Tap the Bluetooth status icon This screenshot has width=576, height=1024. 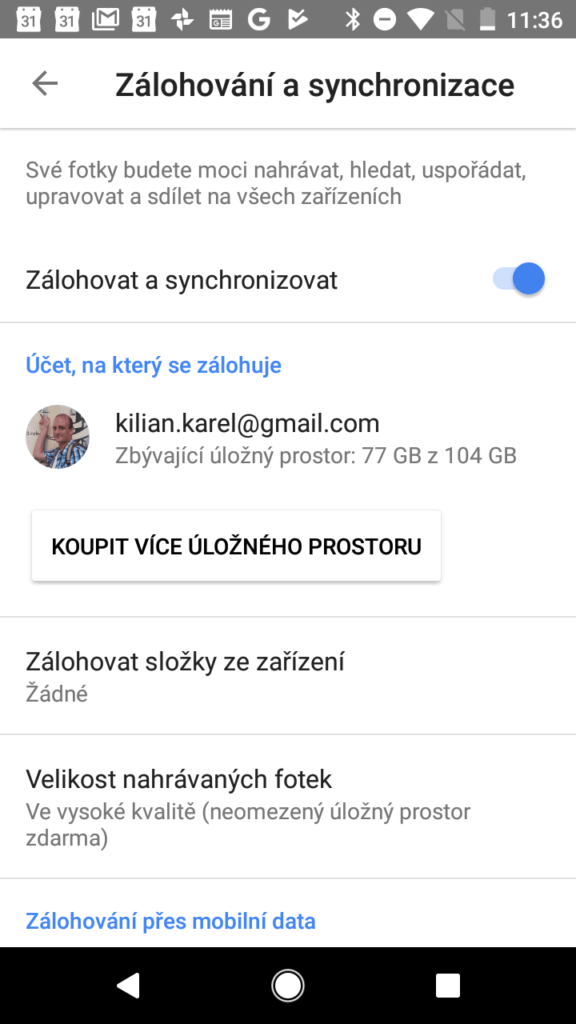point(353,20)
